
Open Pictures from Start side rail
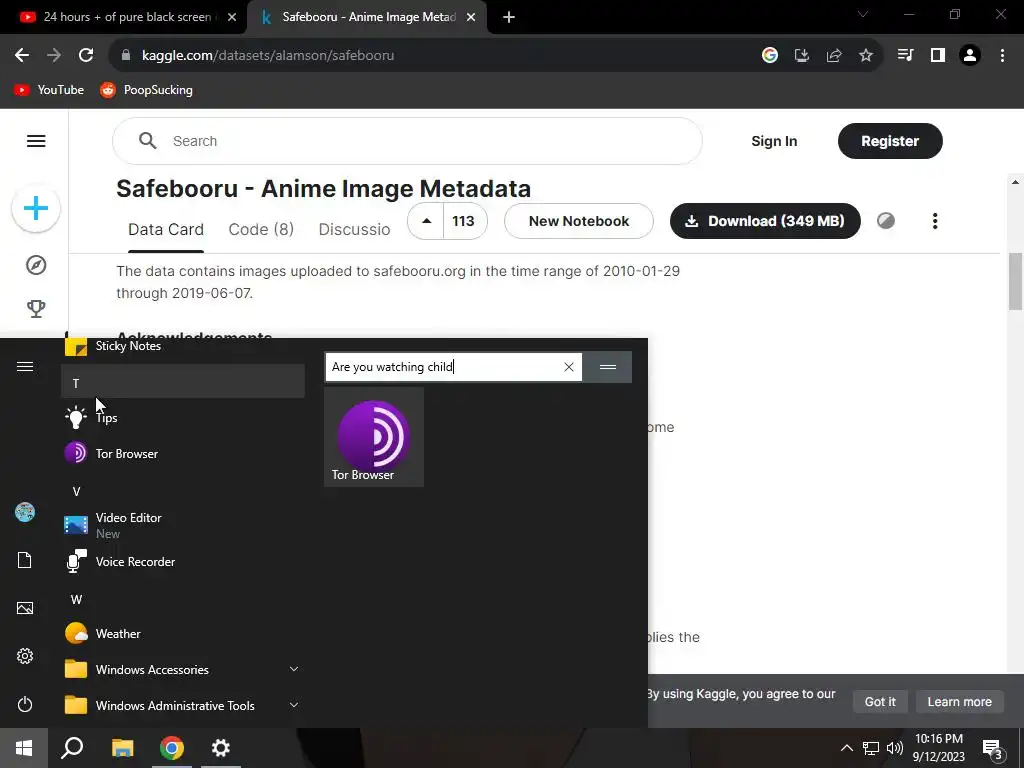click(x=25, y=608)
